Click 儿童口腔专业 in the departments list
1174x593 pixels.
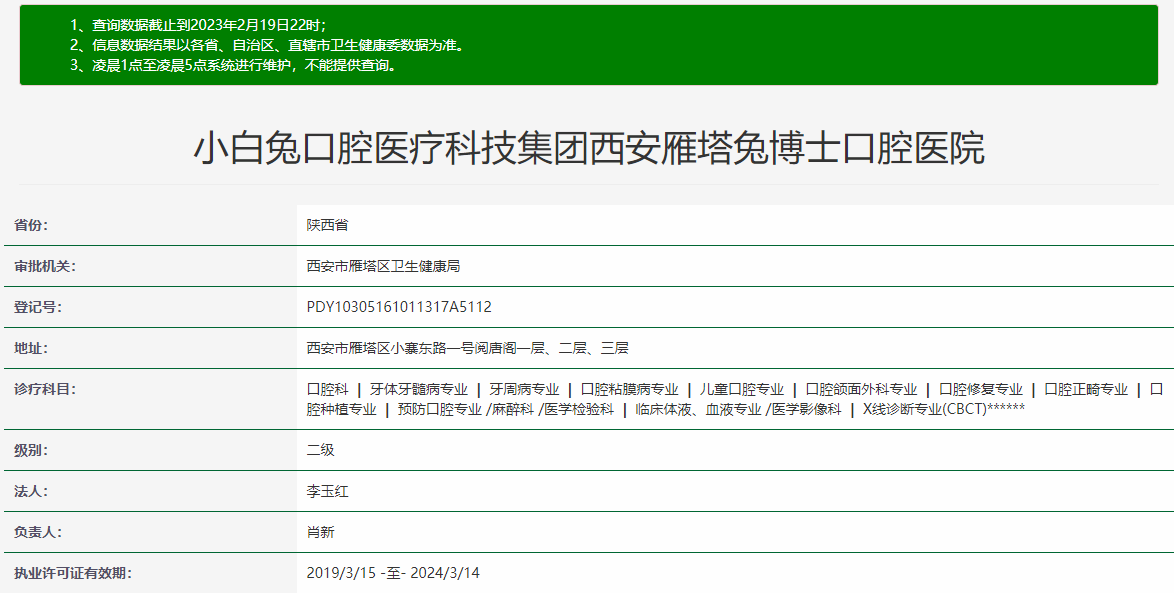coord(742,389)
